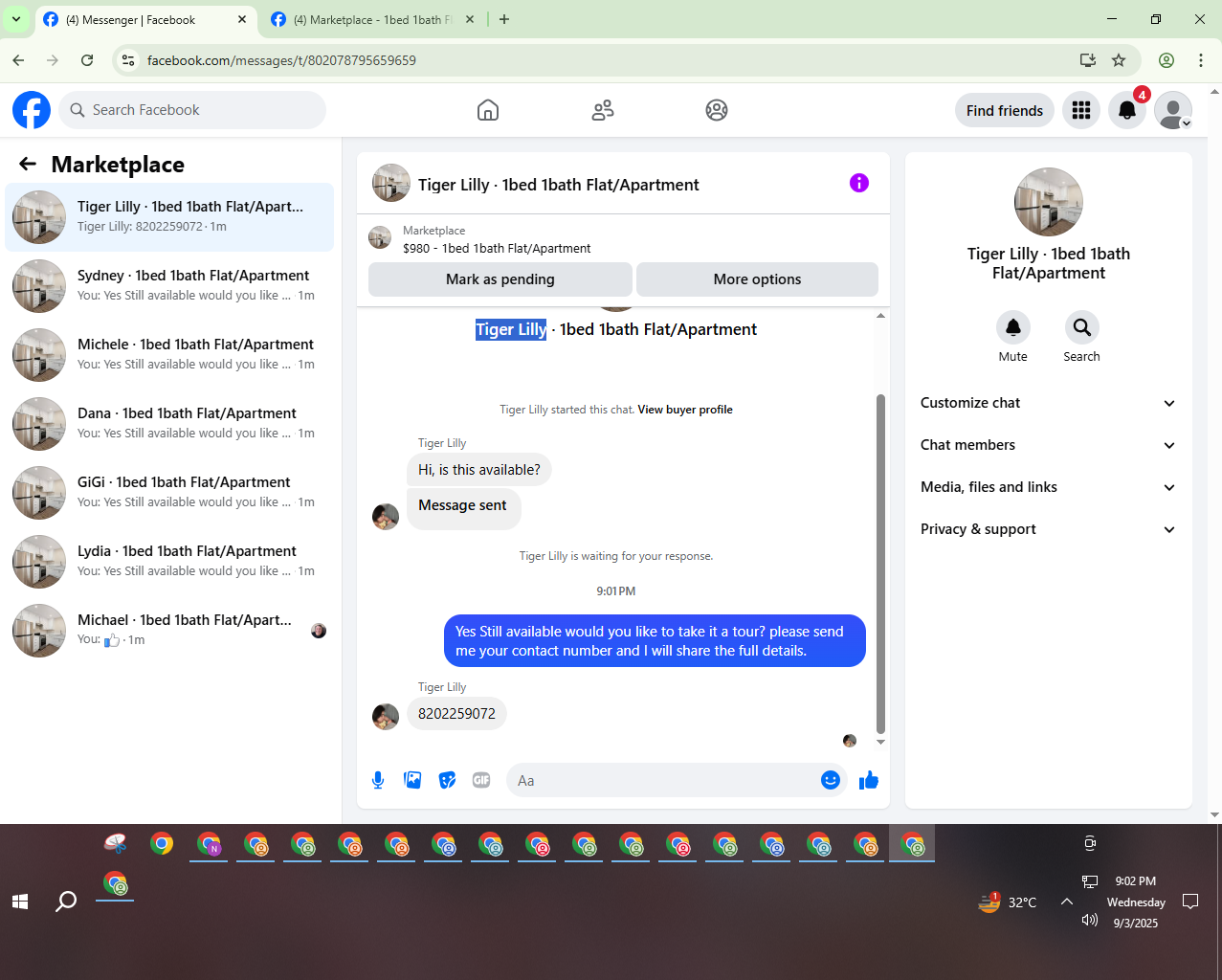Open the notifications bell with 4 badge
This screenshot has height=980, width=1222.
[x=1127, y=110]
